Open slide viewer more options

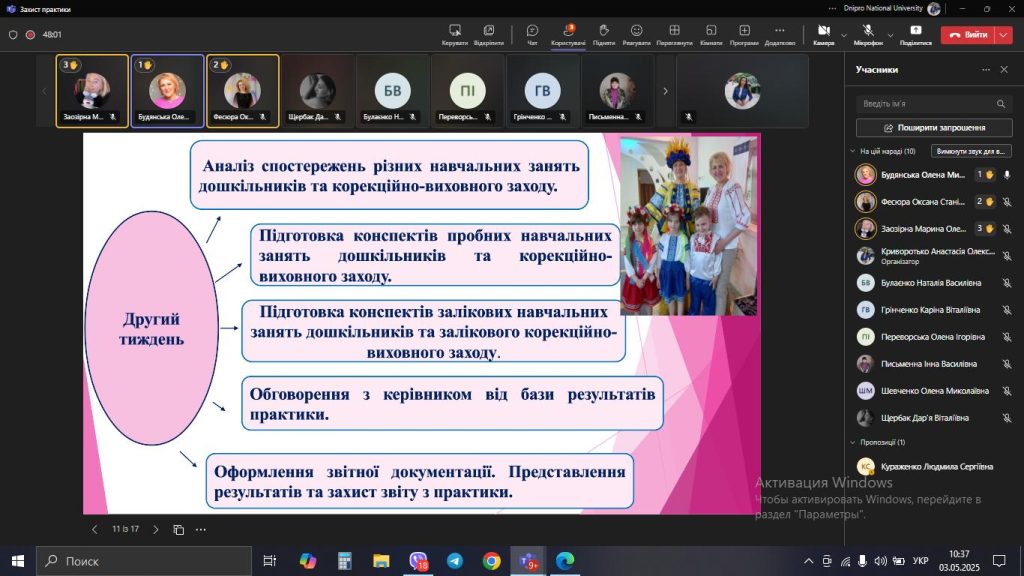(201, 530)
